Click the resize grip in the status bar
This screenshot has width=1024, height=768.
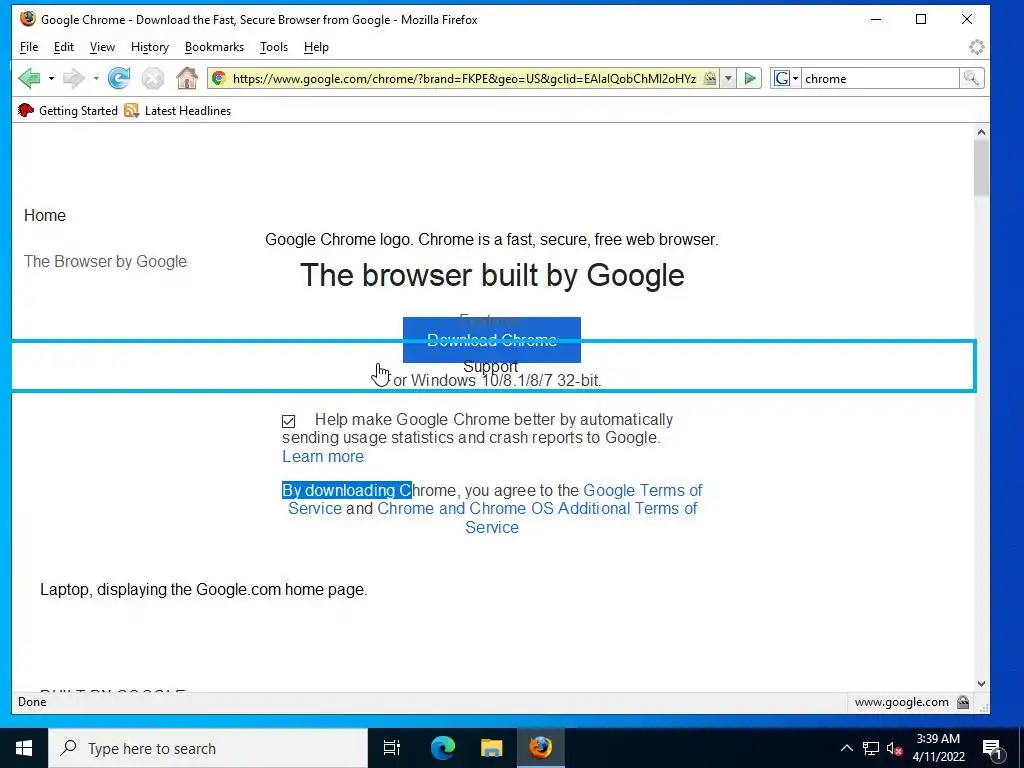coord(984,707)
